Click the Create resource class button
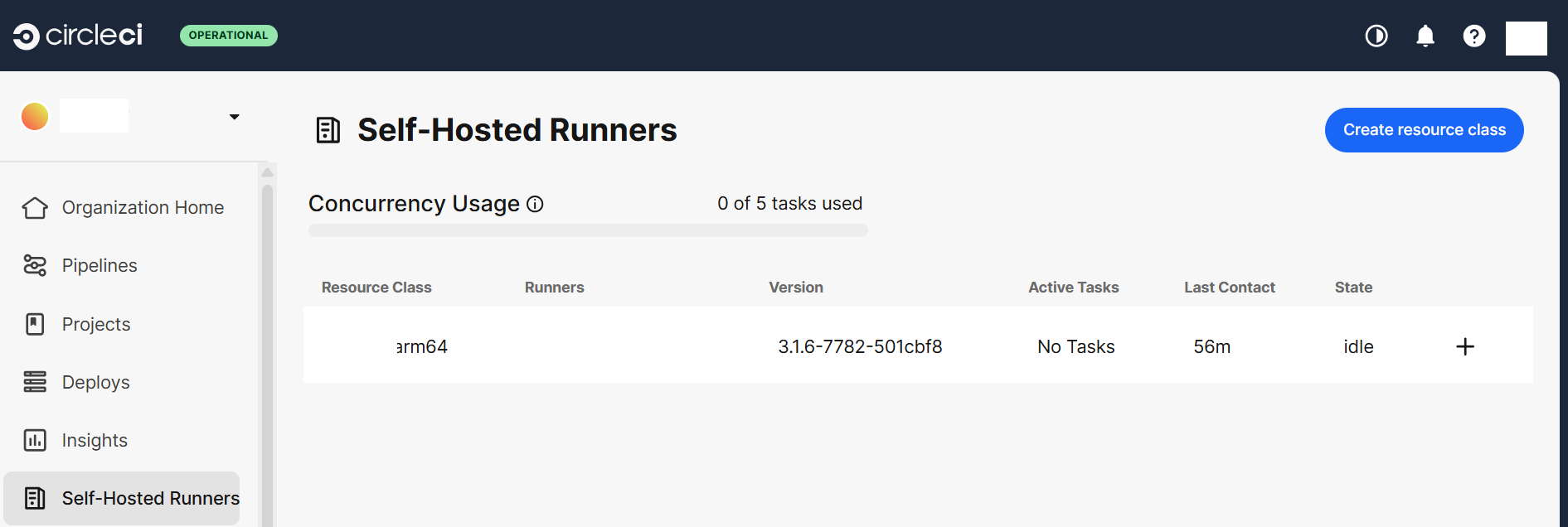 click(x=1425, y=130)
